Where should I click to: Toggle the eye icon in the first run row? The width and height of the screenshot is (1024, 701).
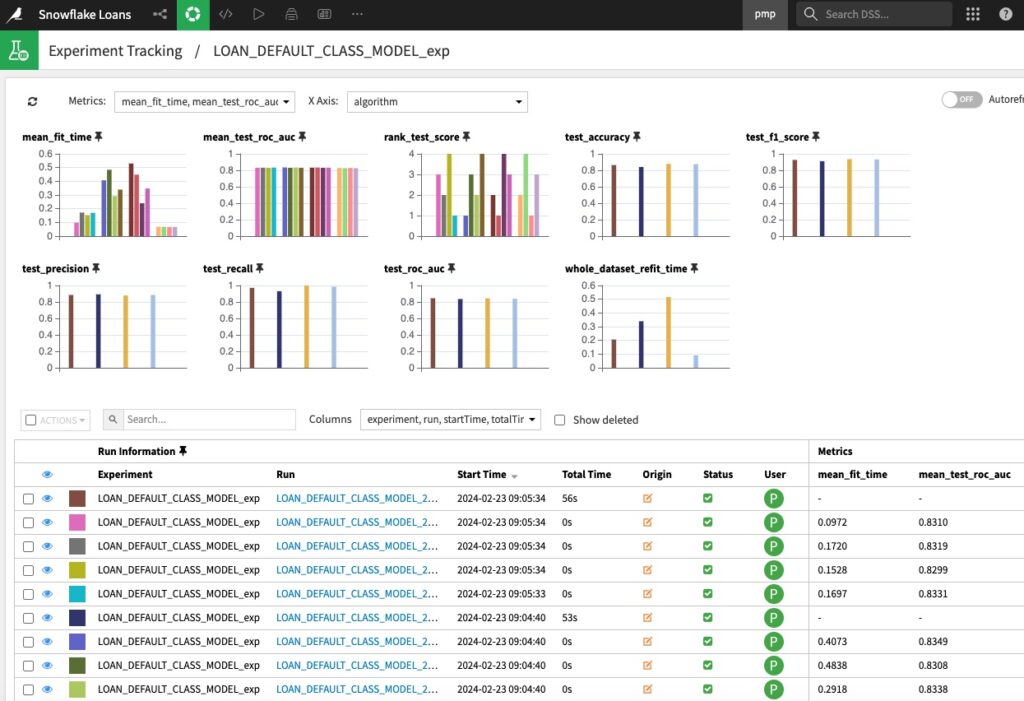47,498
